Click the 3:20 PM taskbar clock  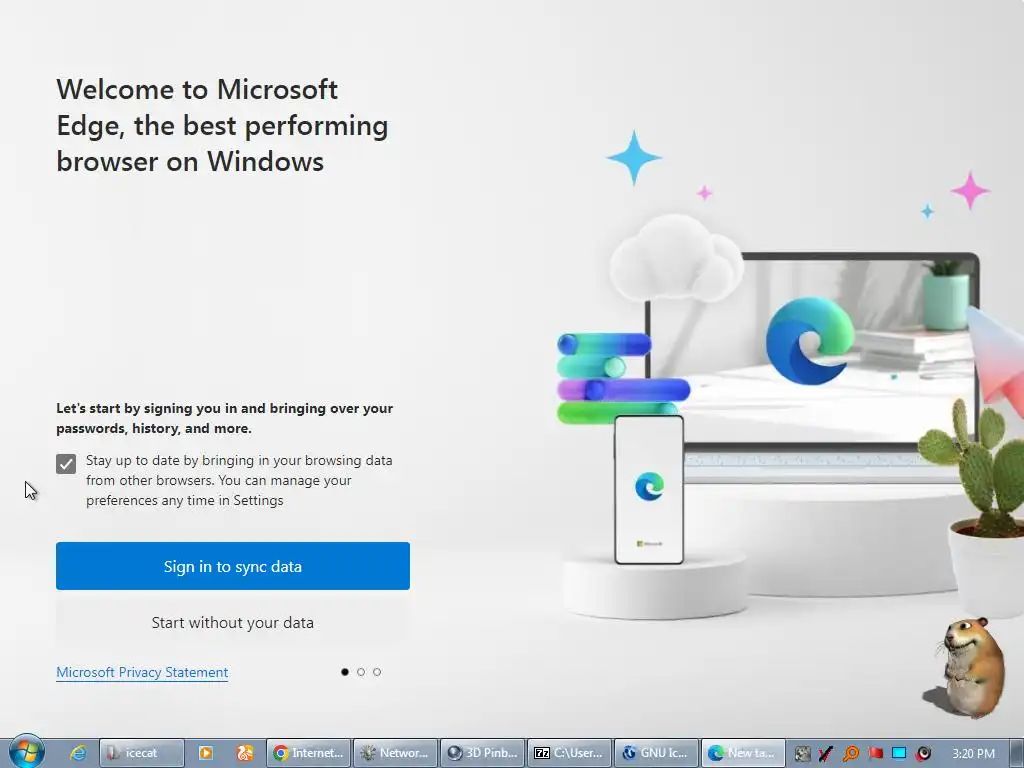tap(973, 754)
